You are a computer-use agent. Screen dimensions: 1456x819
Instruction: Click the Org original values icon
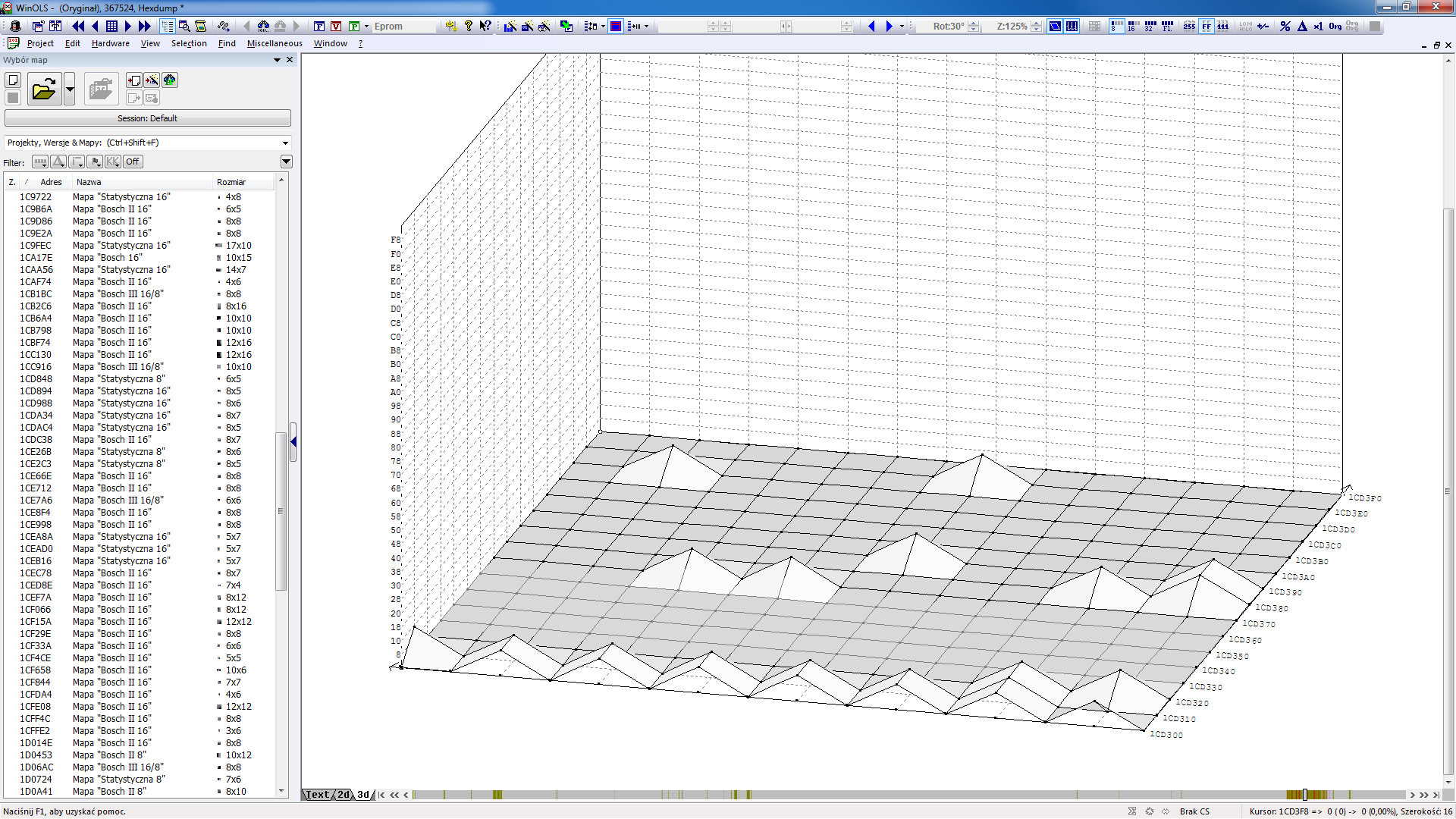point(1335,27)
